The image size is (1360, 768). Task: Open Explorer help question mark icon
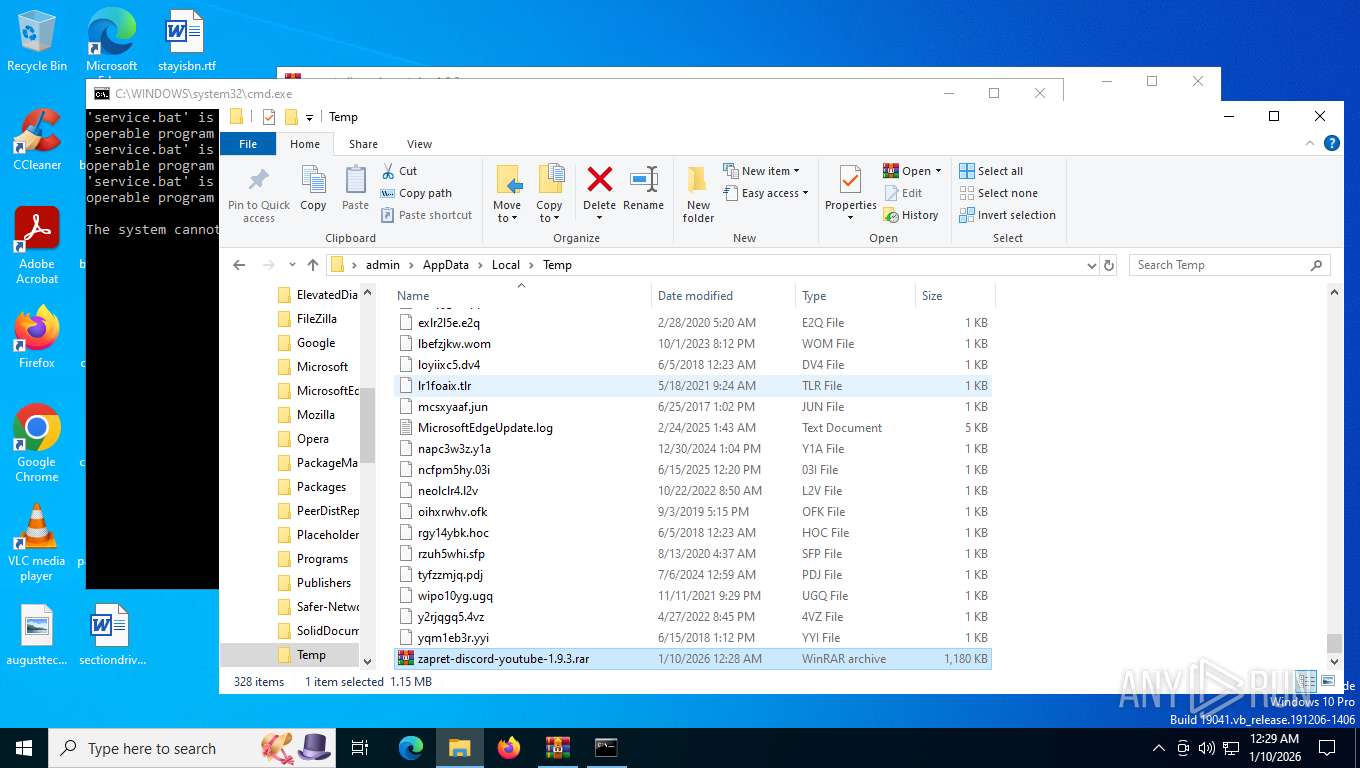click(1331, 144)
